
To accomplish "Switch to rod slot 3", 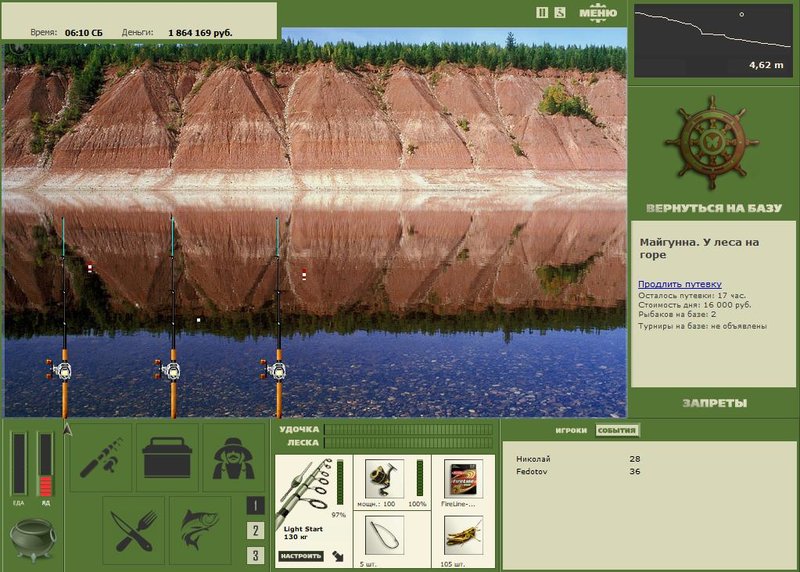I will (x=255, y=555).
